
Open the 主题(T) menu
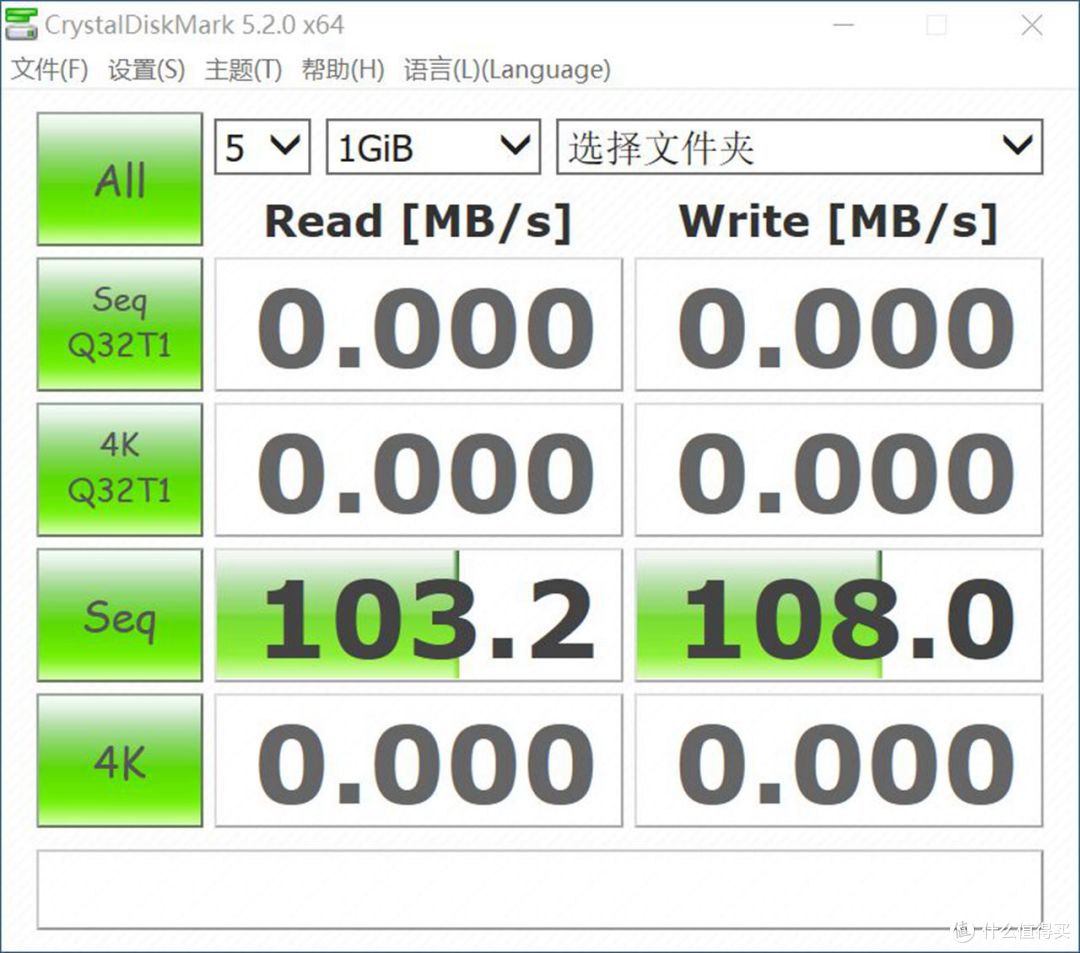click(x=243, y=70)
